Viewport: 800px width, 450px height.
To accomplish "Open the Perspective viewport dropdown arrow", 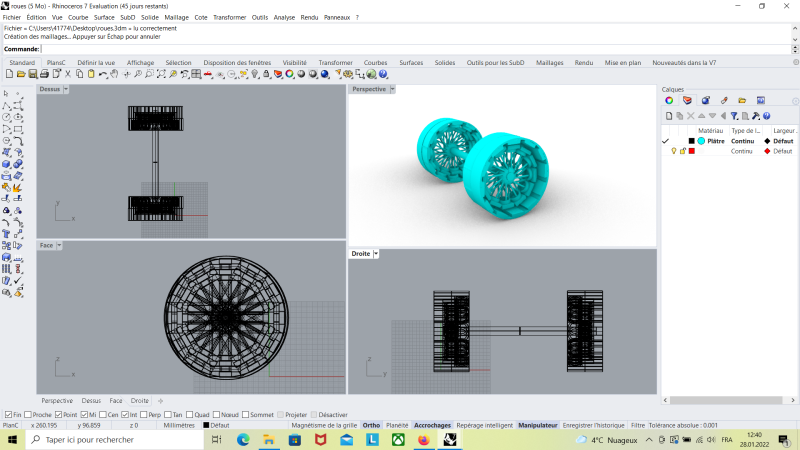I will coord(392,89).
